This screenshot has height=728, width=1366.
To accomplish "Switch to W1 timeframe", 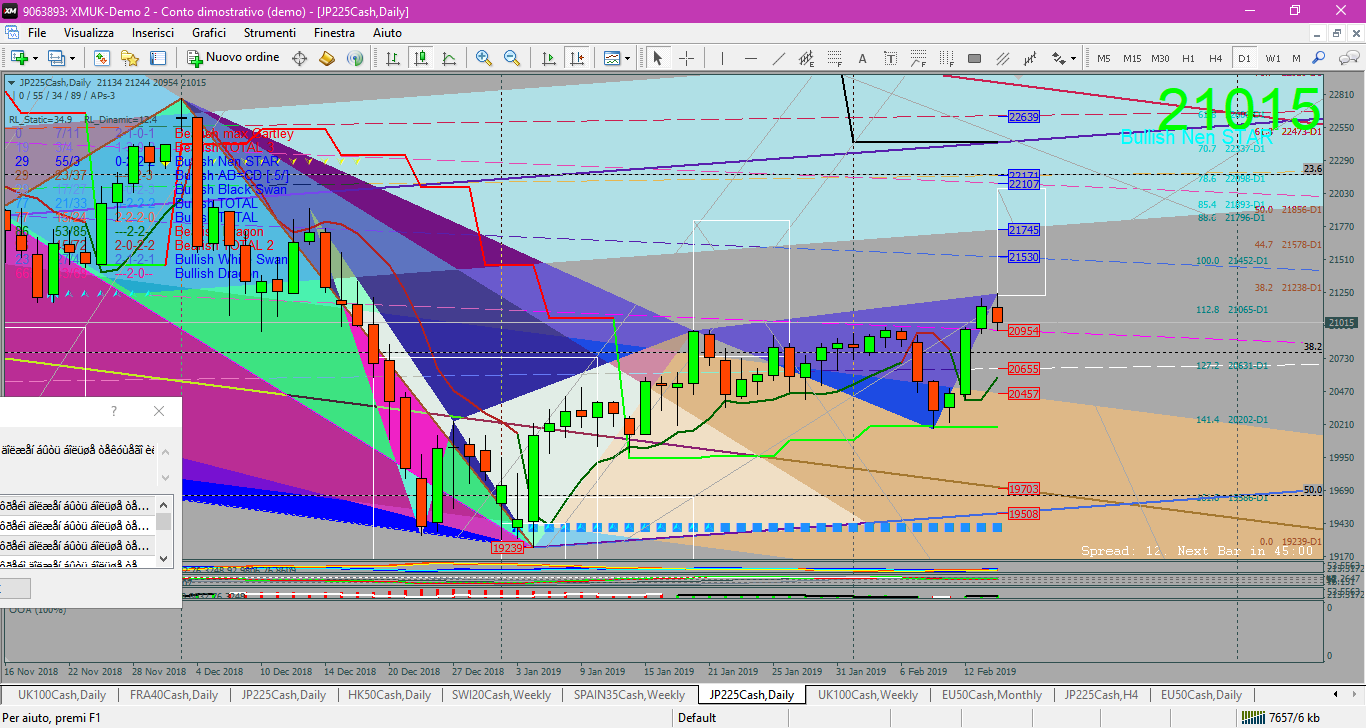I will point(1272,58).
